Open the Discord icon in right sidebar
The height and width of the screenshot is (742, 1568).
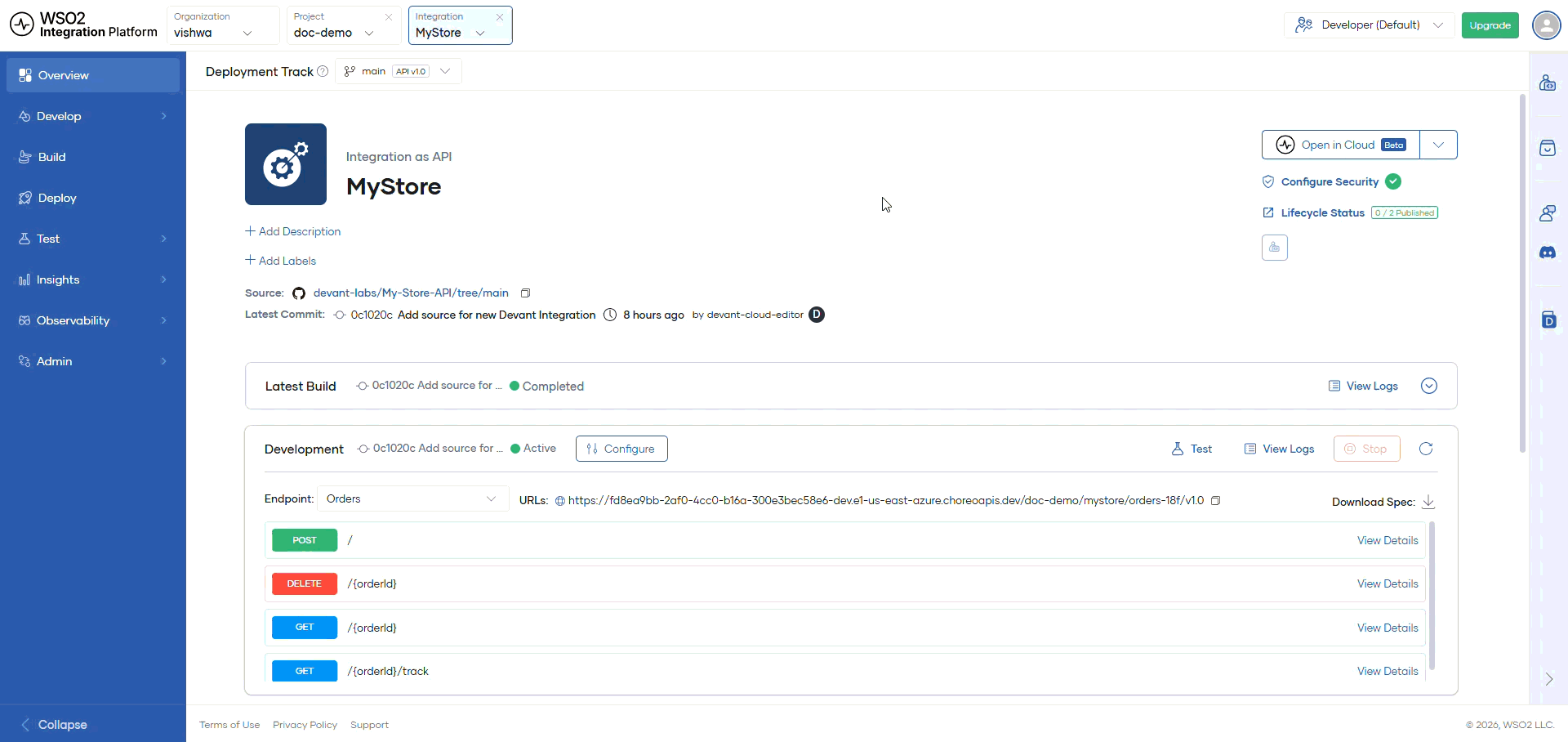[x=1548, y=253]
